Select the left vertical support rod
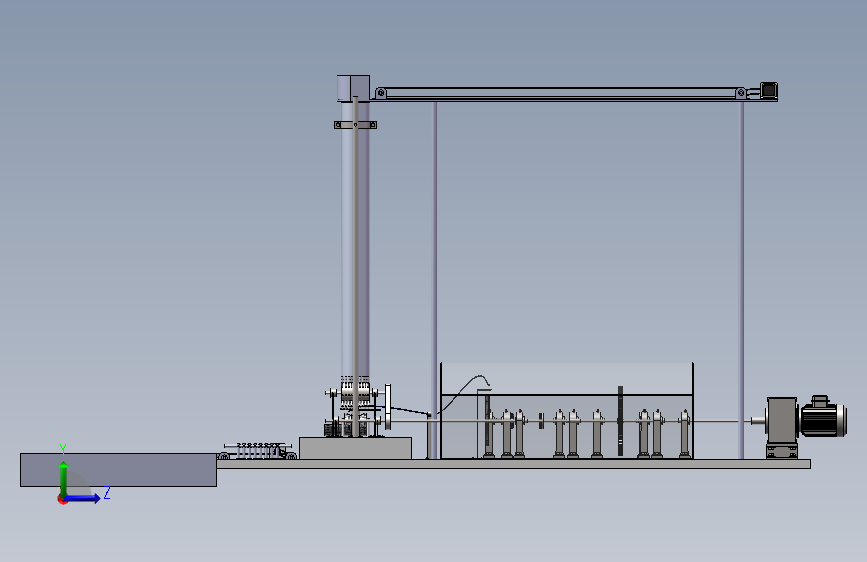The height and width of the screenshot is (562, 867). click(x=435, y=279)
